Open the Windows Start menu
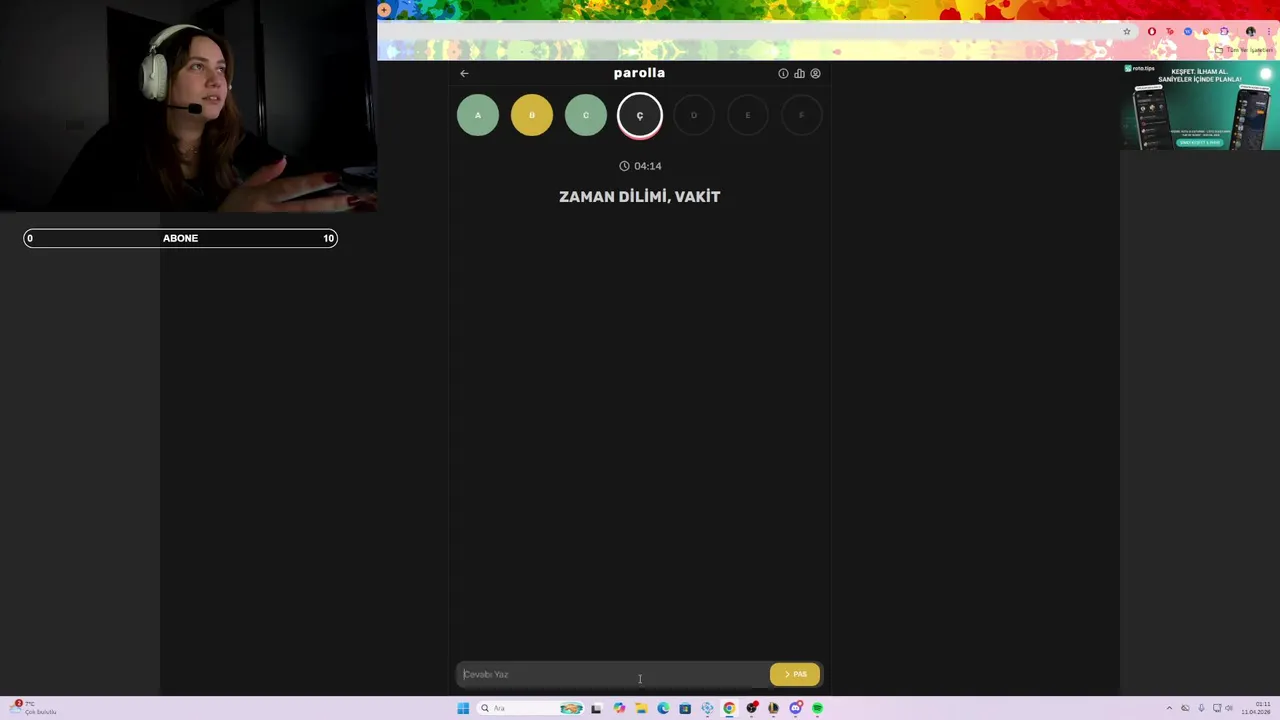The image size is (1280, 720). [463, 708]
